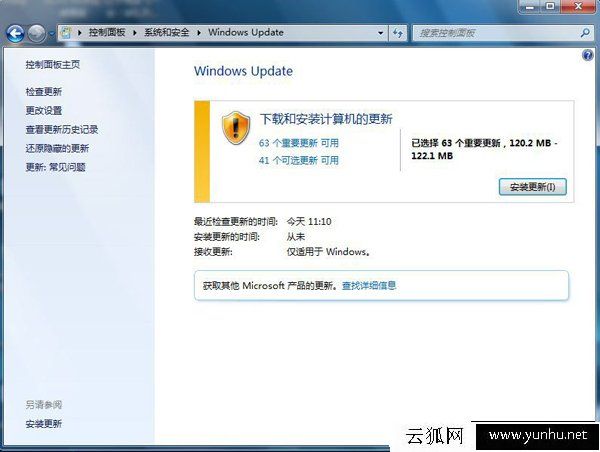This screenshot has height=452, width=600.
Task: Open 控制面板主页 in the sidebar
Action: click(53, 65)
